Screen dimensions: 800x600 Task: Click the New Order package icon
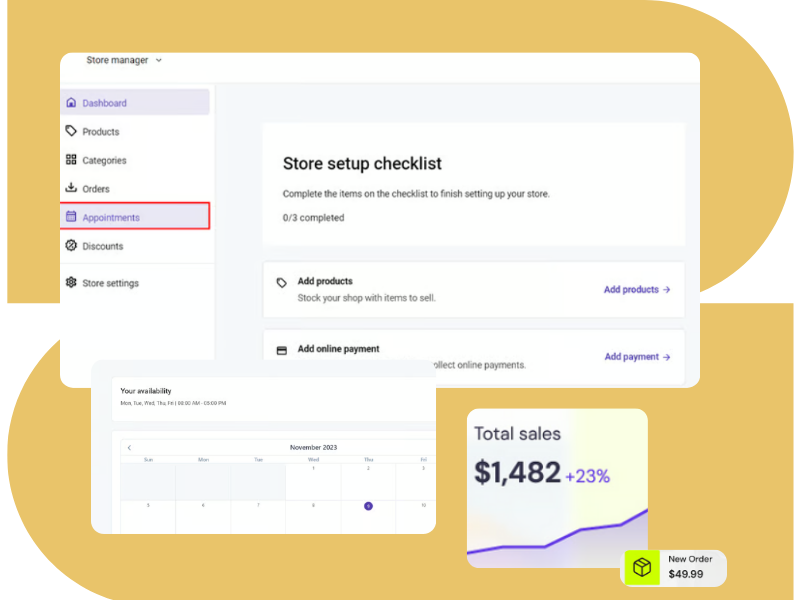[641, 568]
